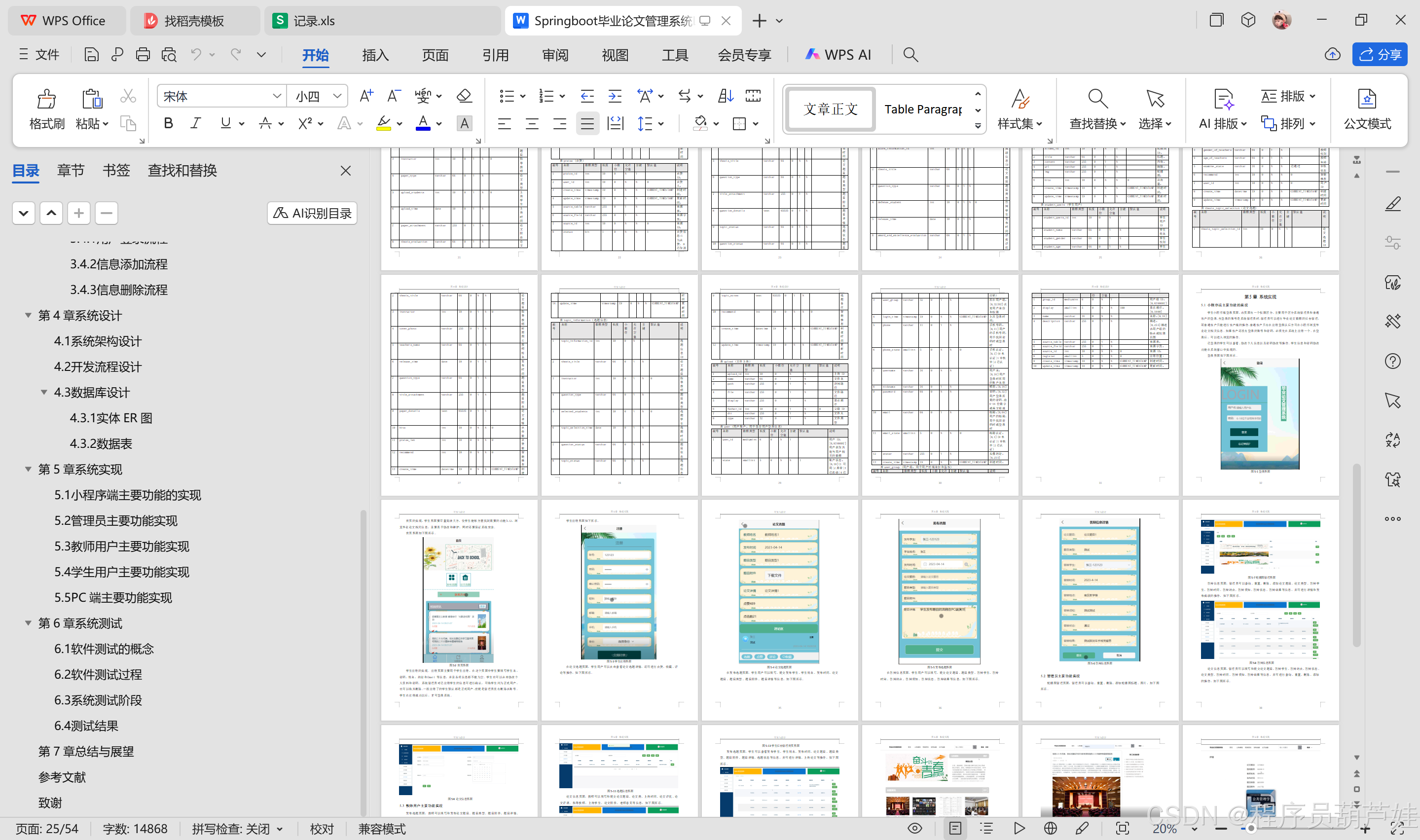Image resolution: width=1420 pixels, height=840 pixels.
Task: Expand the font size dropdown 小四
Action: [x=318, y=96]
